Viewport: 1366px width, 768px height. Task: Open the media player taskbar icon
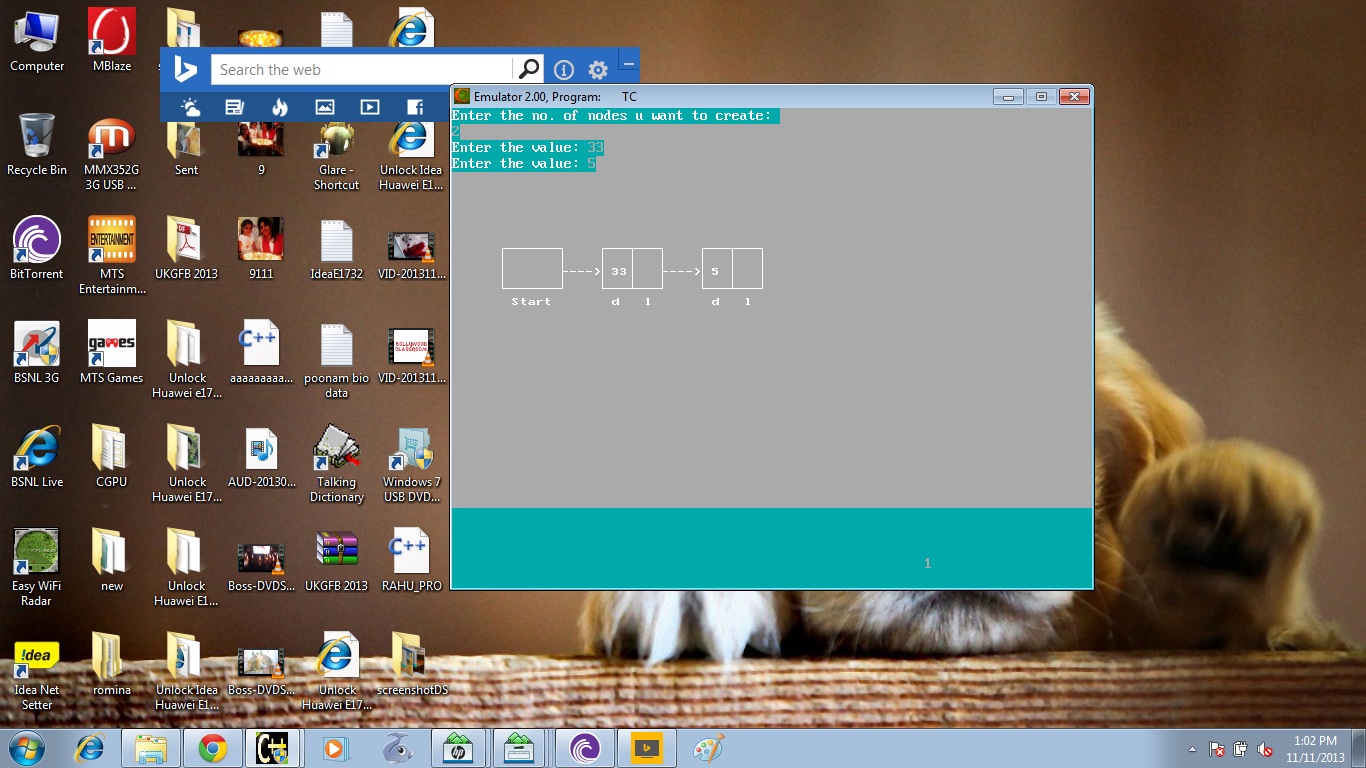[335, 748]
